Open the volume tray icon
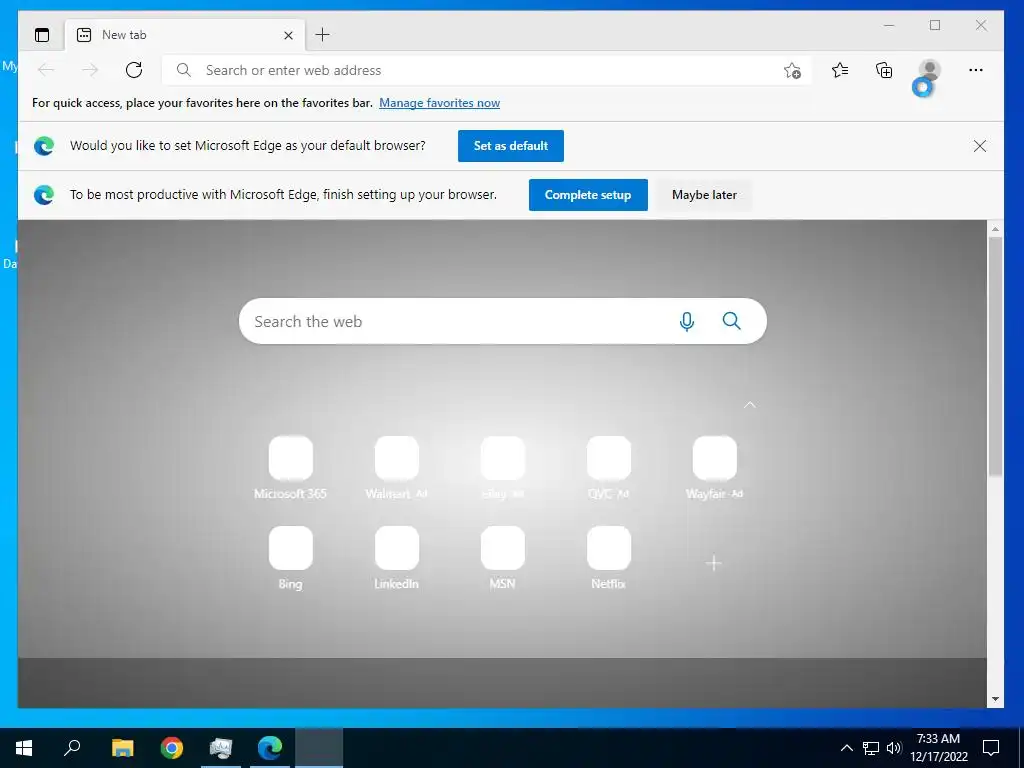 [894, 748]
